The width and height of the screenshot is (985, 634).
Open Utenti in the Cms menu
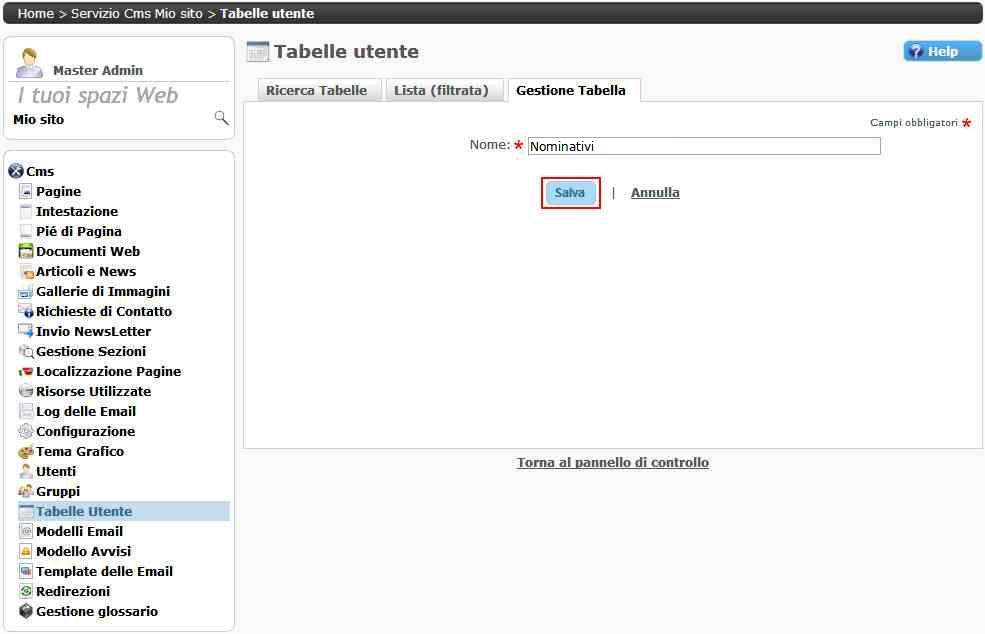[56, 471]
